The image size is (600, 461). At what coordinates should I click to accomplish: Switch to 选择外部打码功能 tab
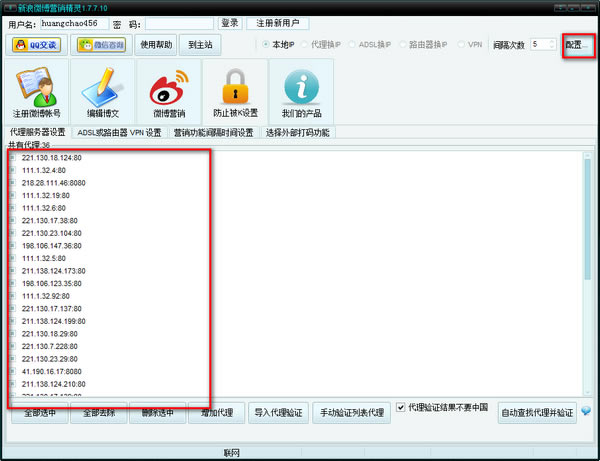tap(297, 133)
